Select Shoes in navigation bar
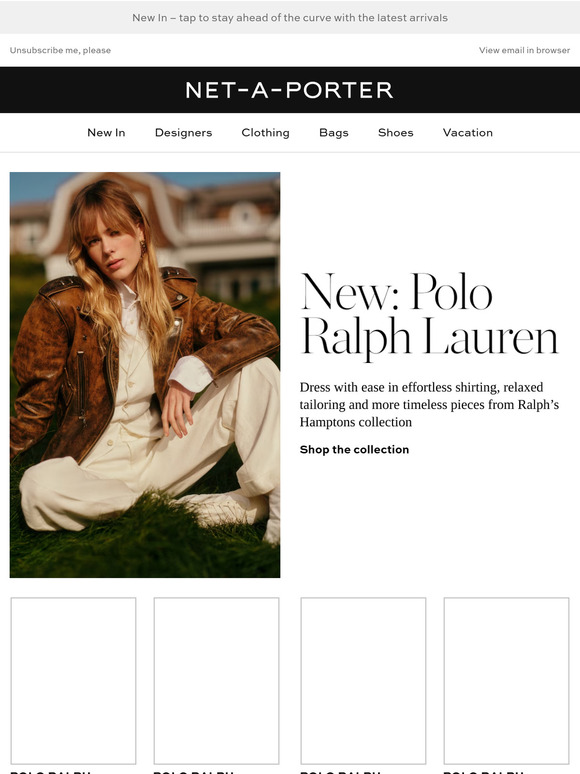The height and width of the screenshot is (774, 580). pos(395,132)
